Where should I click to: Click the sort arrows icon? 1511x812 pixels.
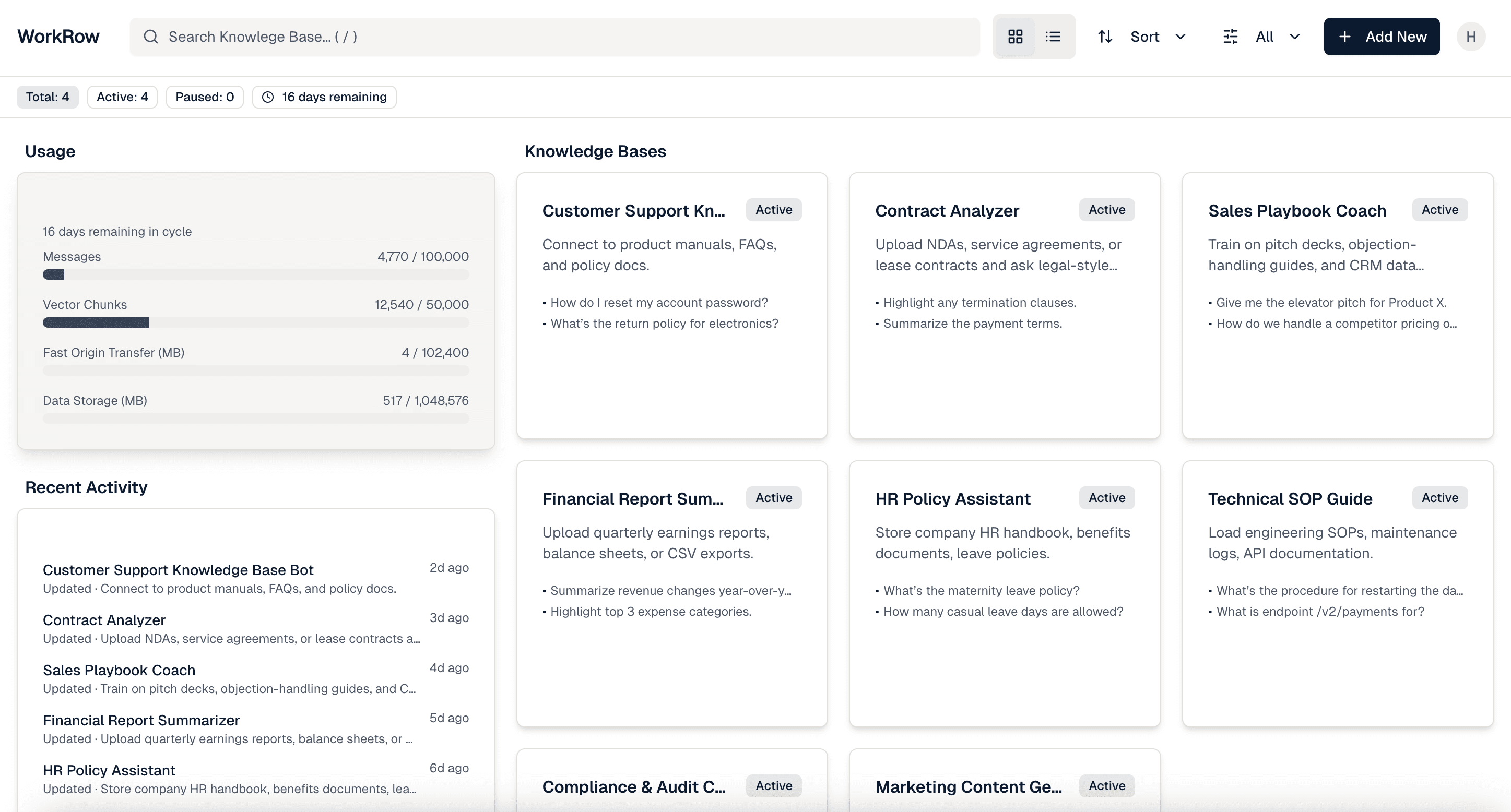1105,37
